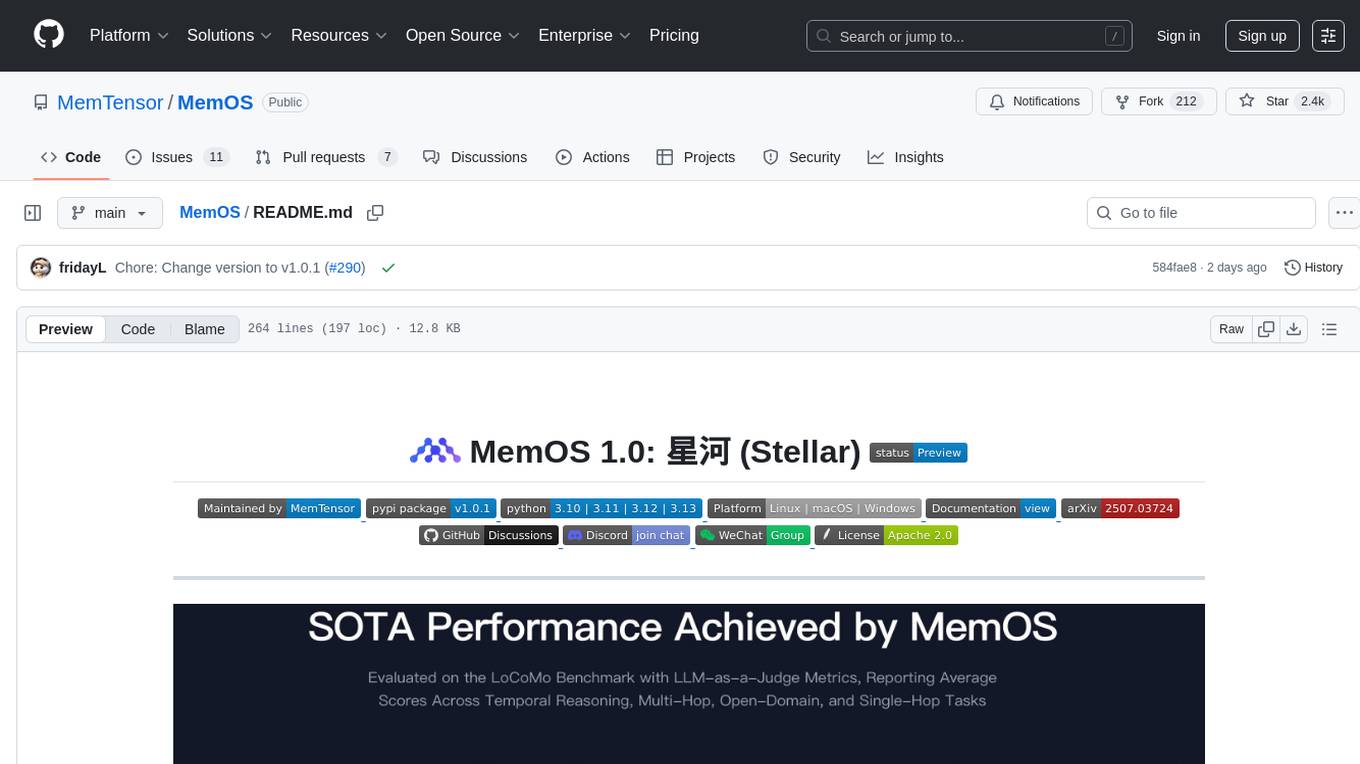Open the Actions tab
The height and width of the screenshot is (764, 1360).
click(x=592, y=157)
